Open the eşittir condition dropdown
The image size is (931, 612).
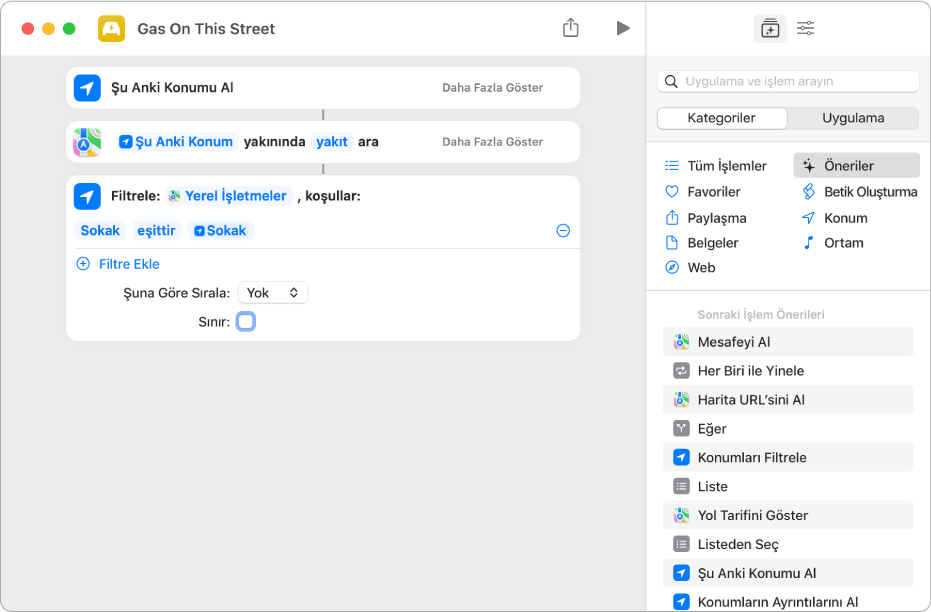tap(156, 231)
